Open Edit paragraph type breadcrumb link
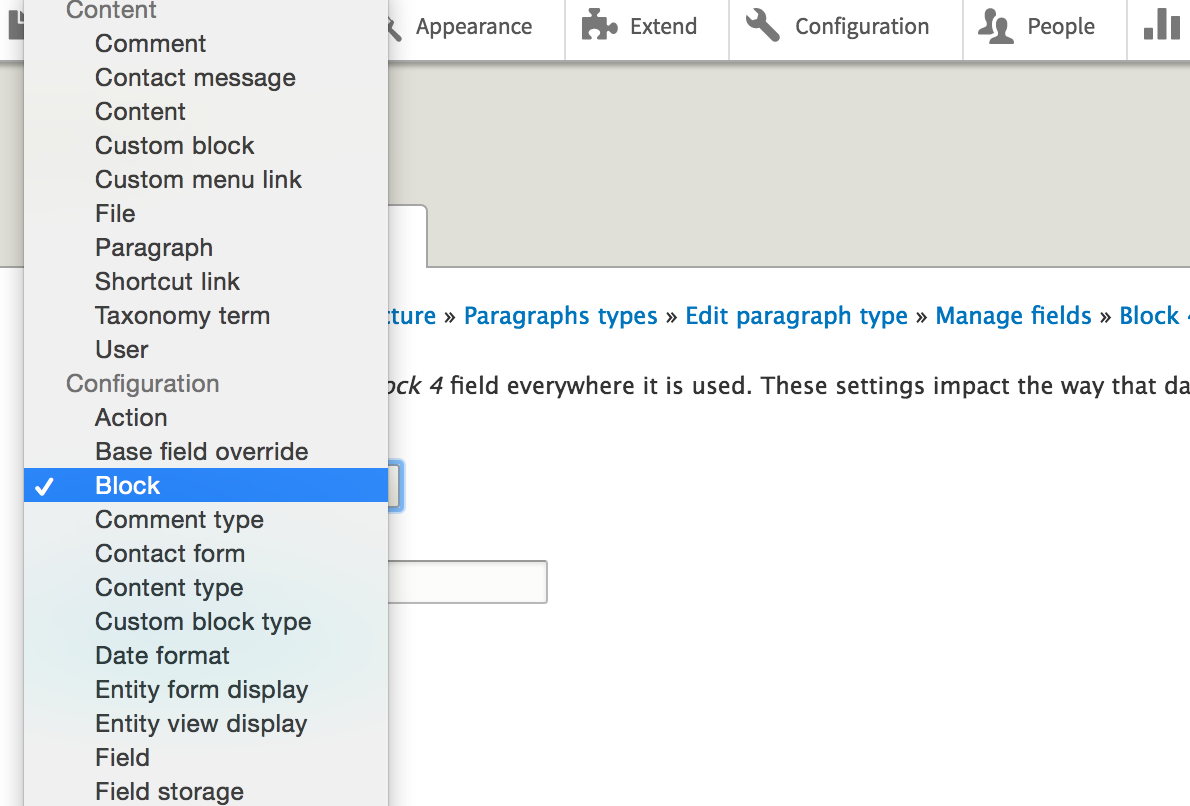Viewport: 1190px width, 806px height. click(796, 316)
